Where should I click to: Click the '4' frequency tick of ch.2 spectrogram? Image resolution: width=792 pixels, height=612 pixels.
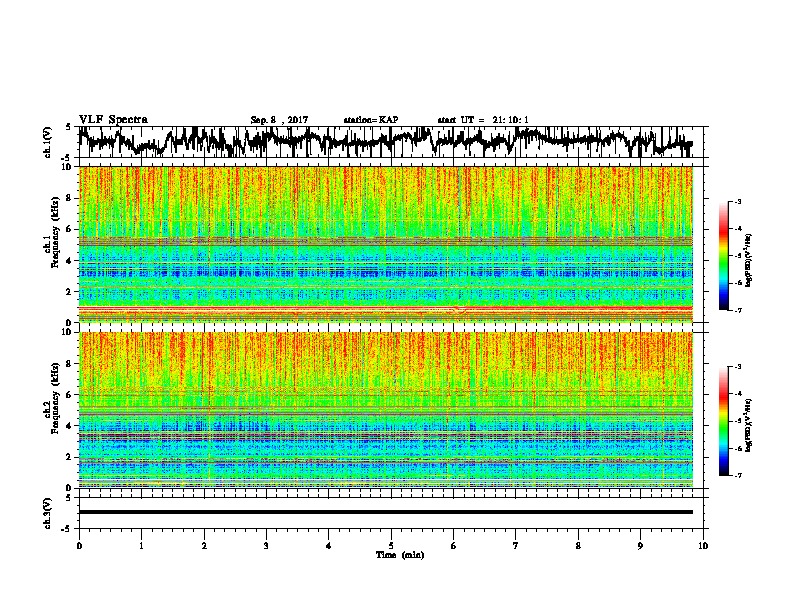71,426
